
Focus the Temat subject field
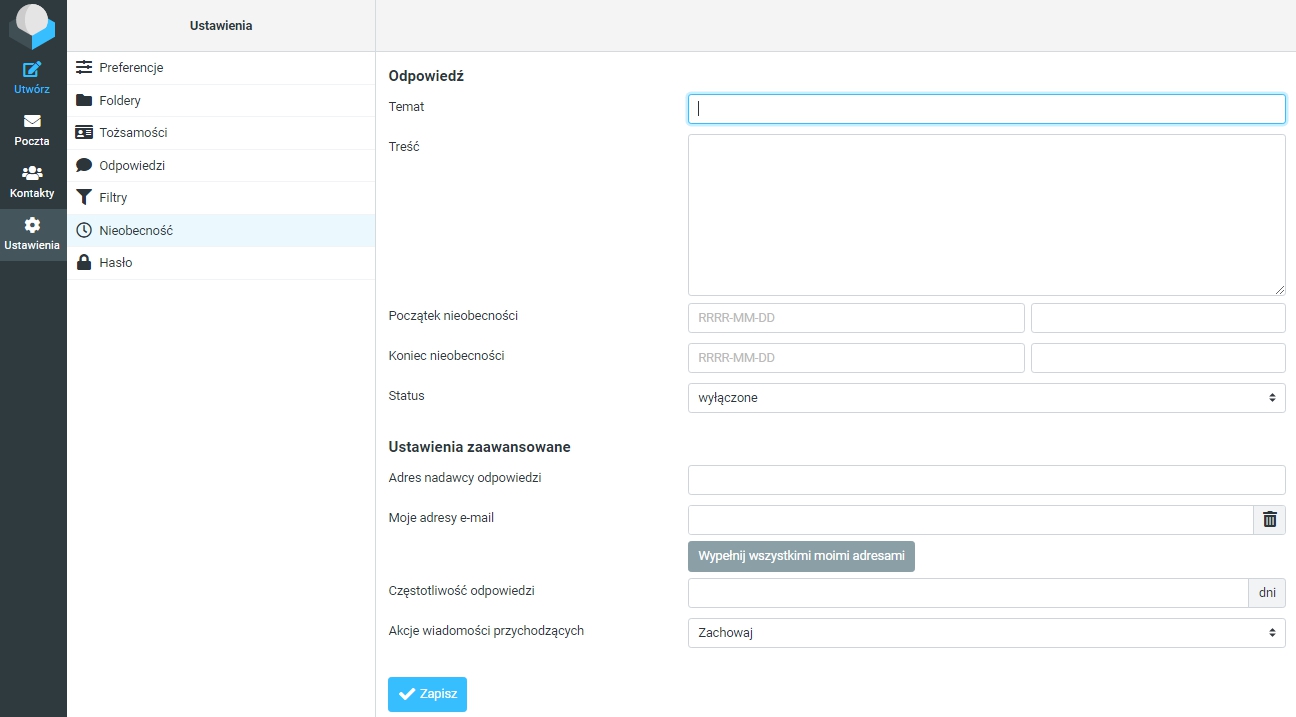pos(986,109)
